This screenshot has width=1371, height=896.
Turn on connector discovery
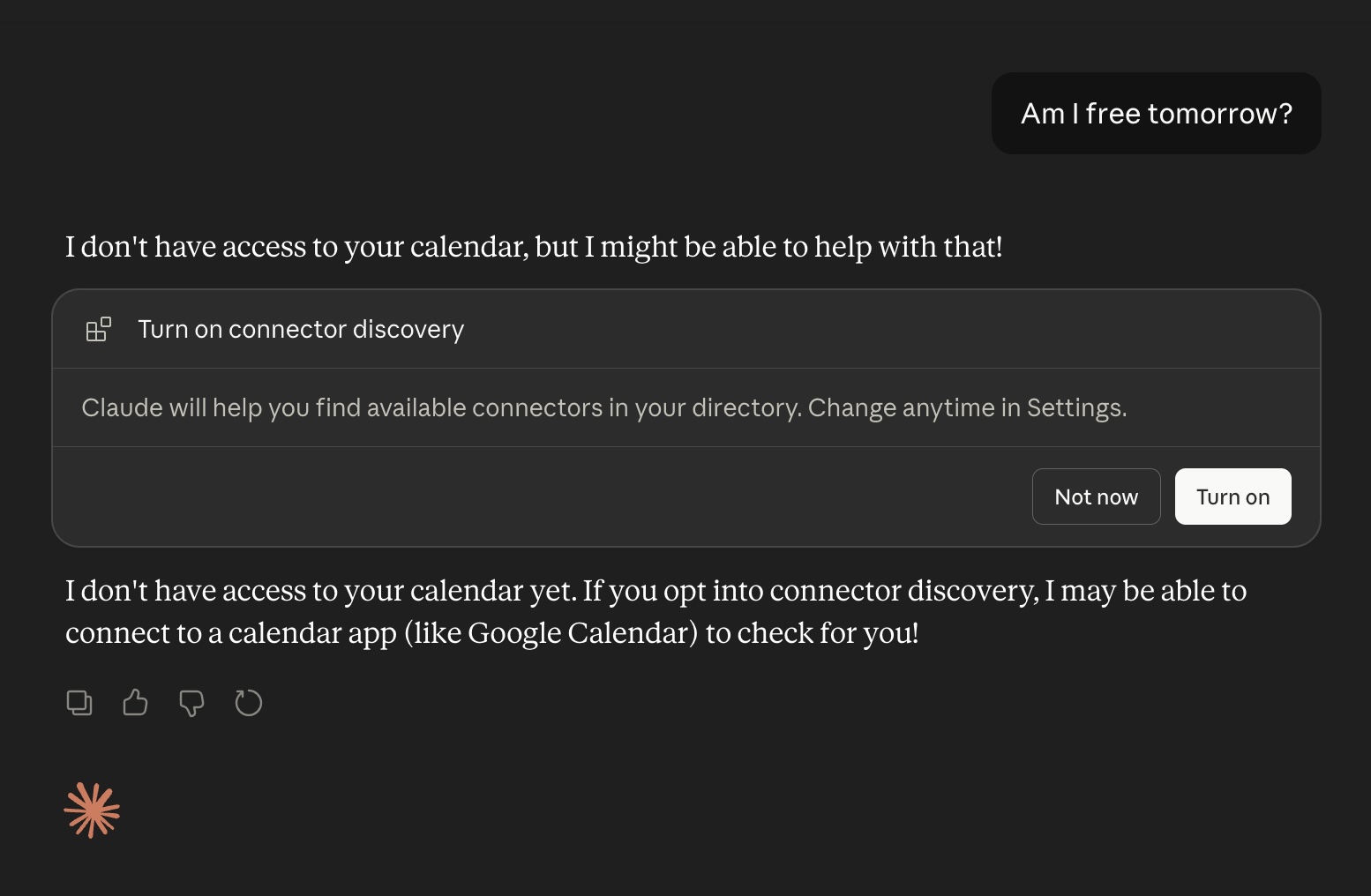tap(1232, 497)
